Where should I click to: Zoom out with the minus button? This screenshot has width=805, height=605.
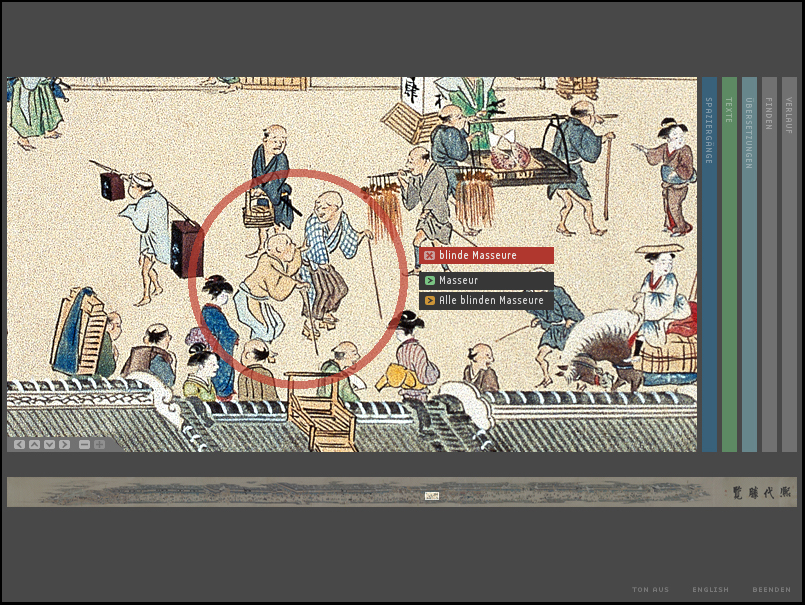click(x=84, y=444)
